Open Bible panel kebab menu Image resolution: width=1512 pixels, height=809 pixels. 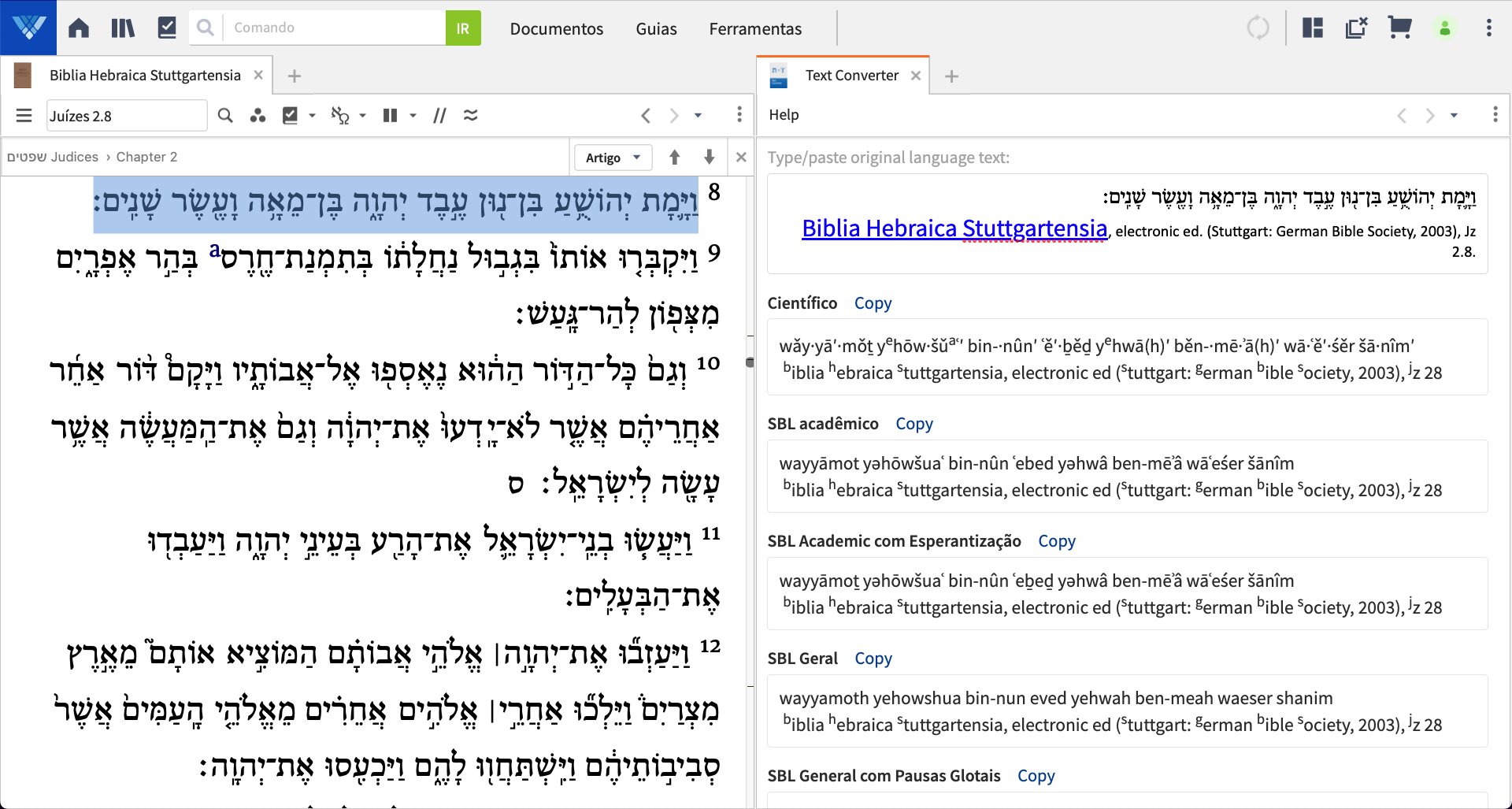click(x=739, y=115)
